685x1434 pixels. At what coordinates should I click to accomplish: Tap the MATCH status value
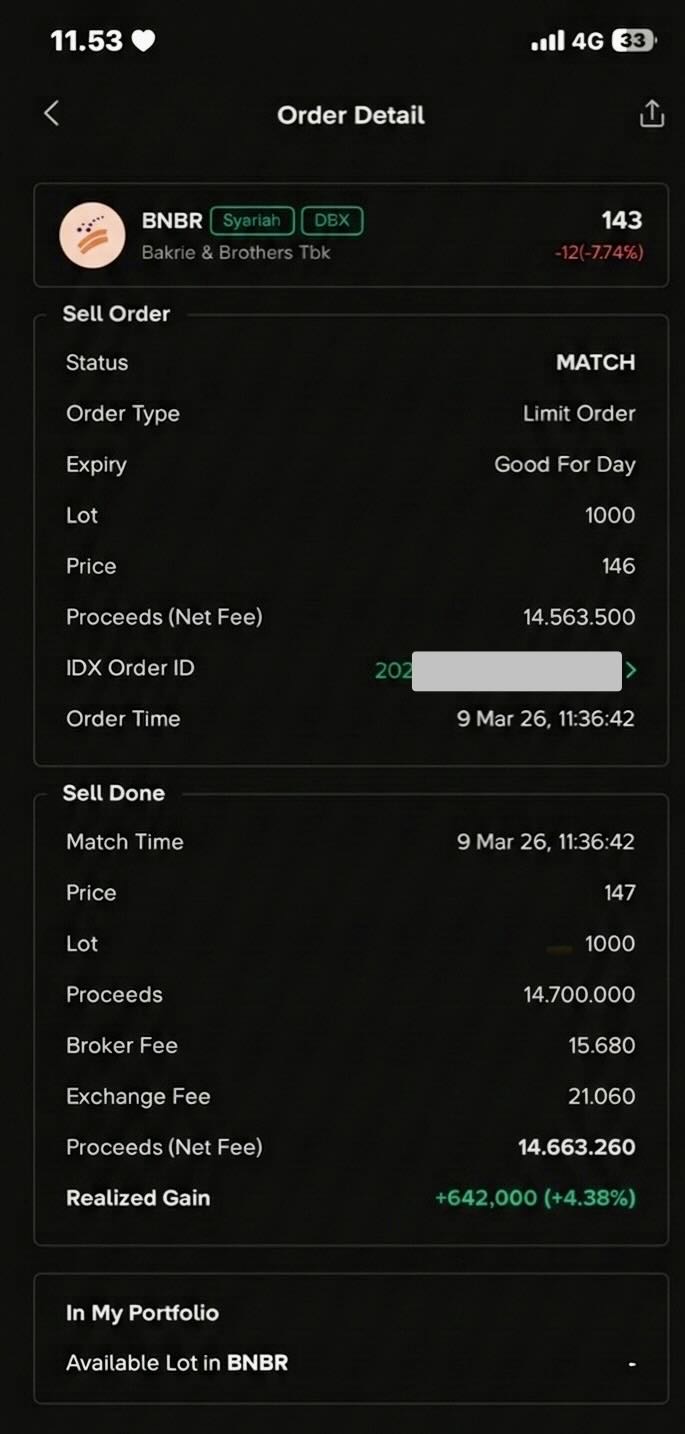pos(595,363)
